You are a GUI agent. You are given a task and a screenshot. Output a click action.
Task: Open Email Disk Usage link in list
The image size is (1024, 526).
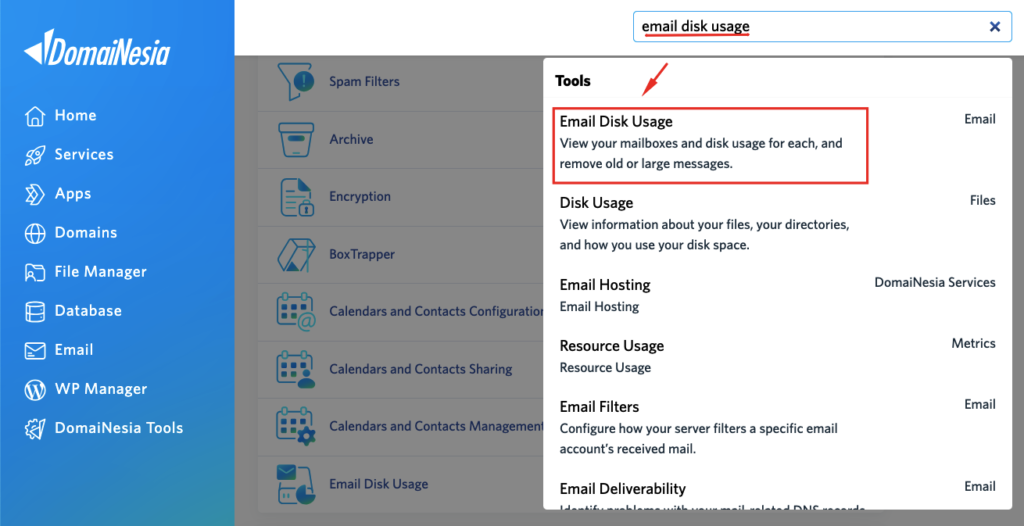379,484
